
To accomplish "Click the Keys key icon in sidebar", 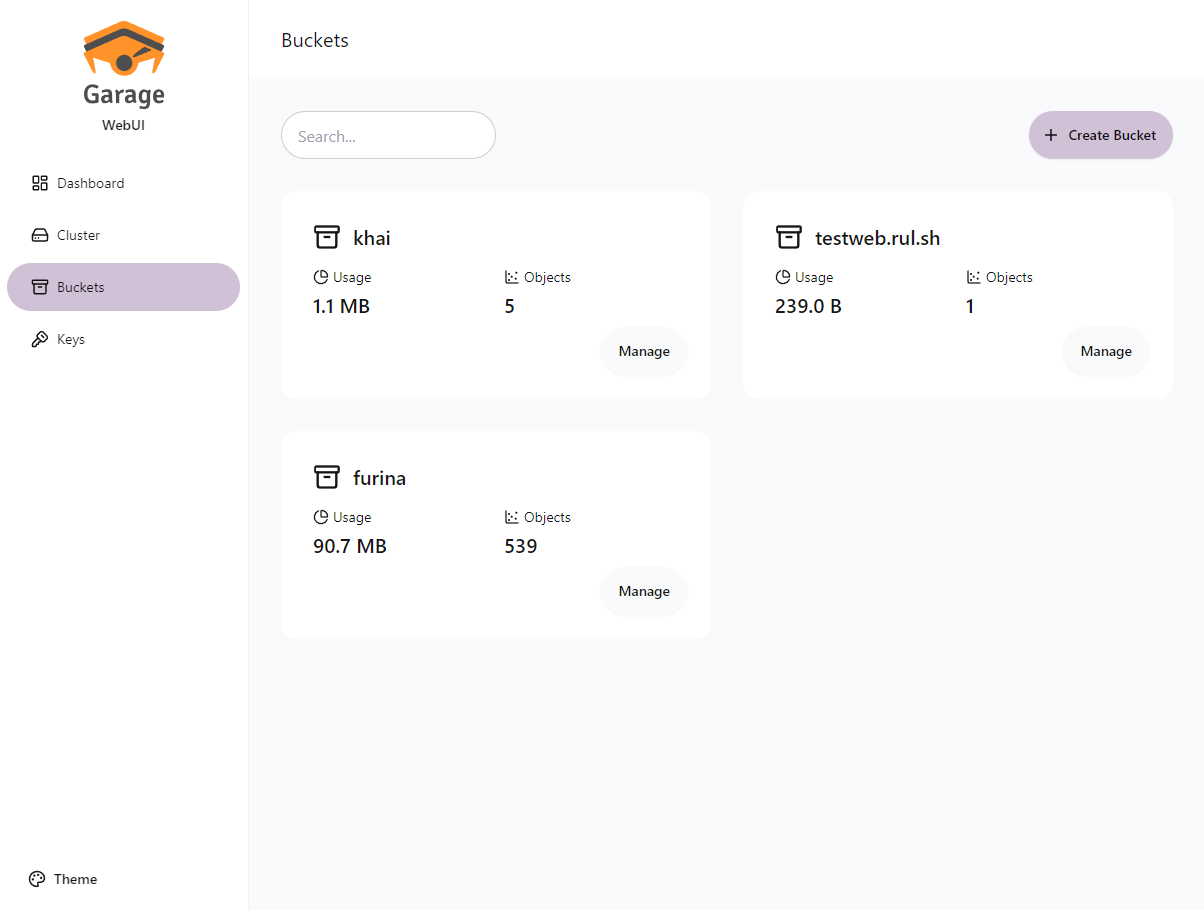I will [40, 339].
